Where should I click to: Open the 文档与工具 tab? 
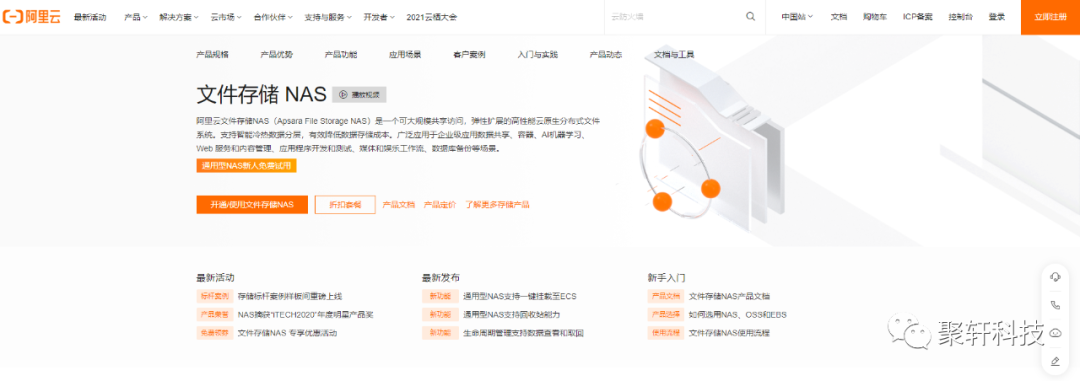click(674, 54)
